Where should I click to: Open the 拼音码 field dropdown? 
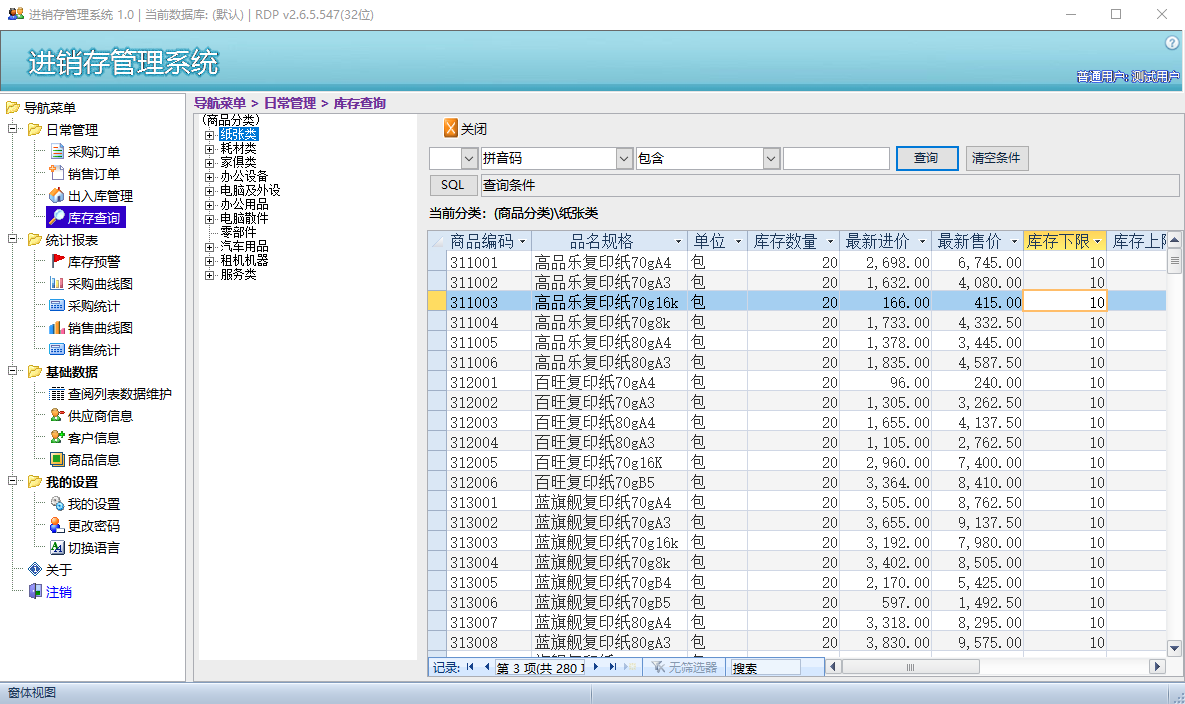pos(624,159)
